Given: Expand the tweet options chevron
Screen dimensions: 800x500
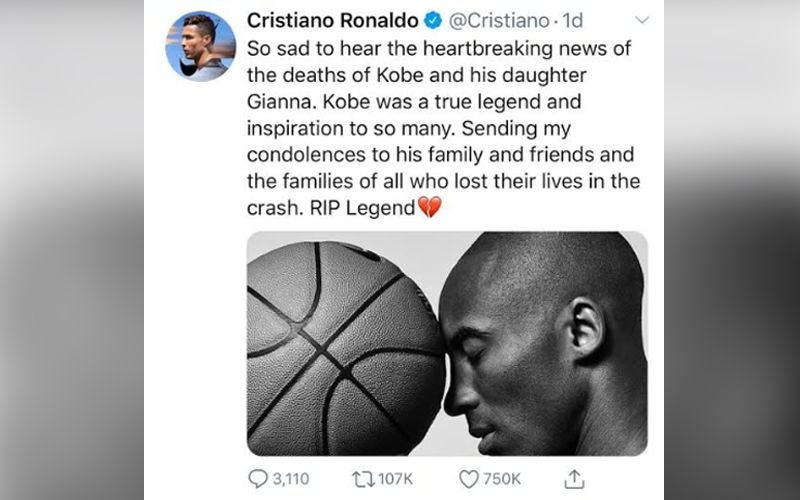Looking at the screenshot, I should [x=642, y=19].
